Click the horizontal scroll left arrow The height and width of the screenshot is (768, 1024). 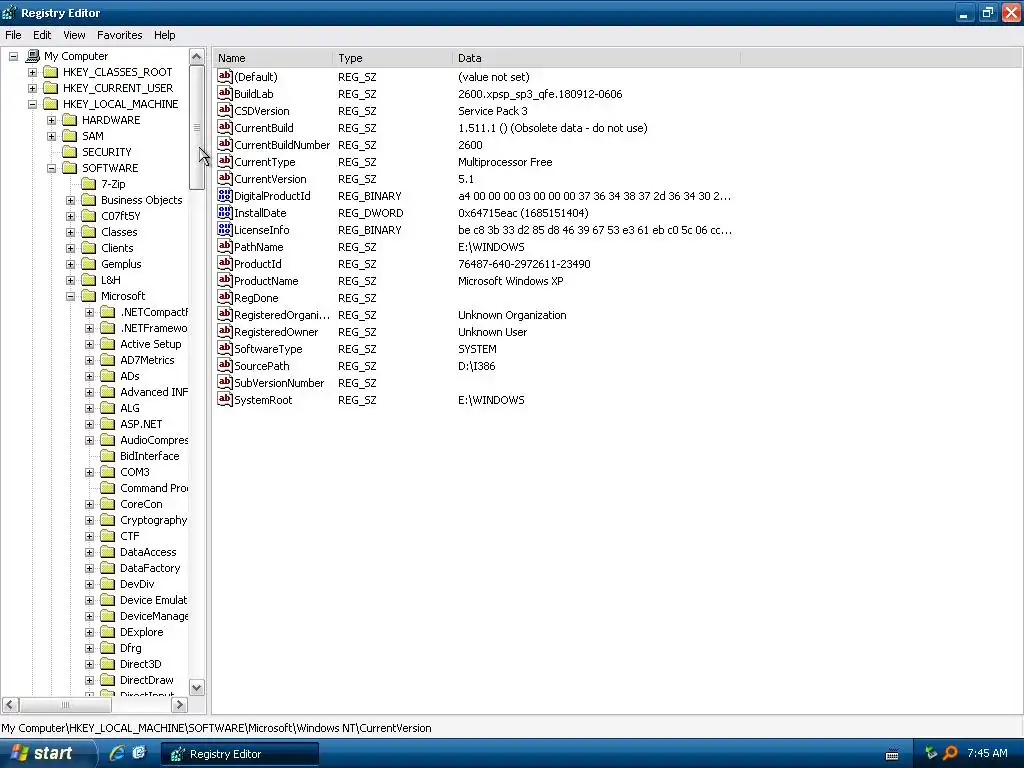[x=10, y=705]
